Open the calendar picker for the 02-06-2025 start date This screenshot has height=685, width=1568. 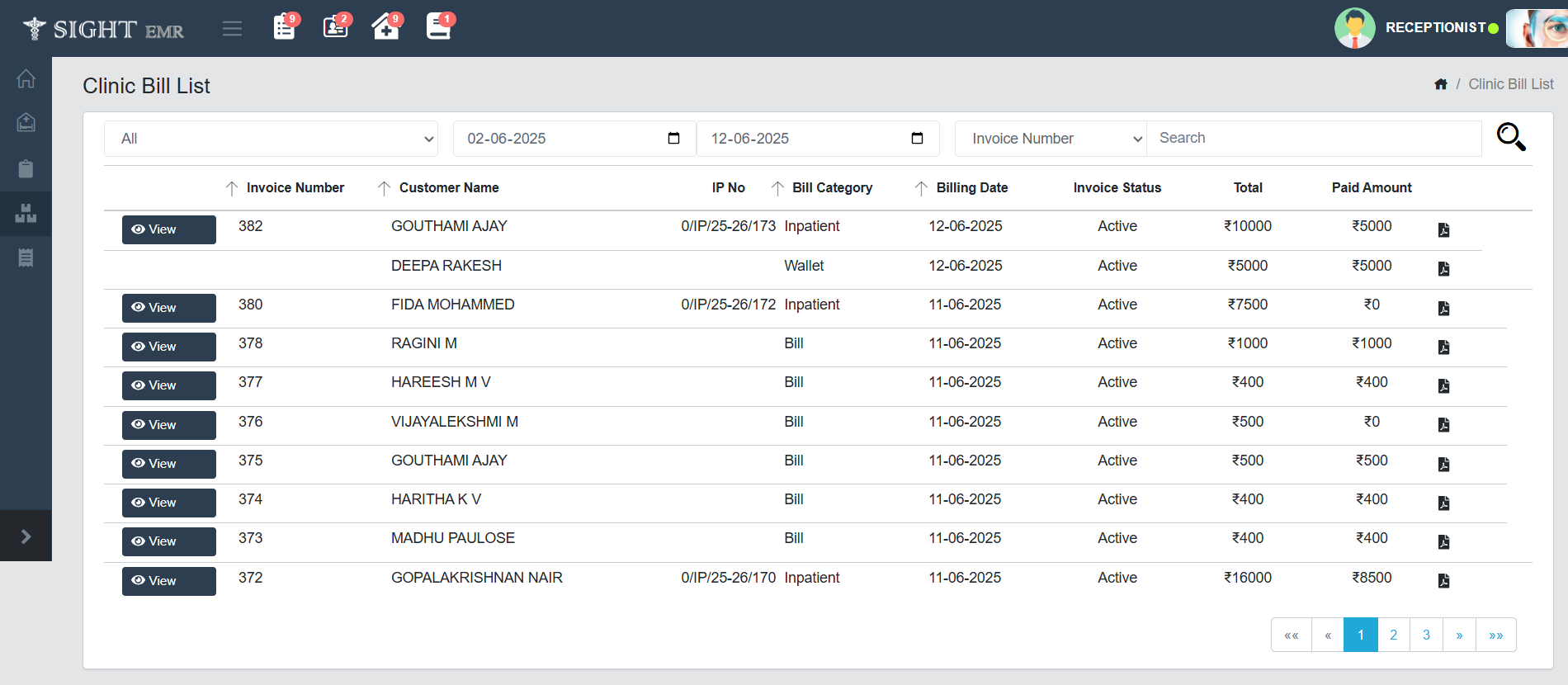click(x=673, y=139)
